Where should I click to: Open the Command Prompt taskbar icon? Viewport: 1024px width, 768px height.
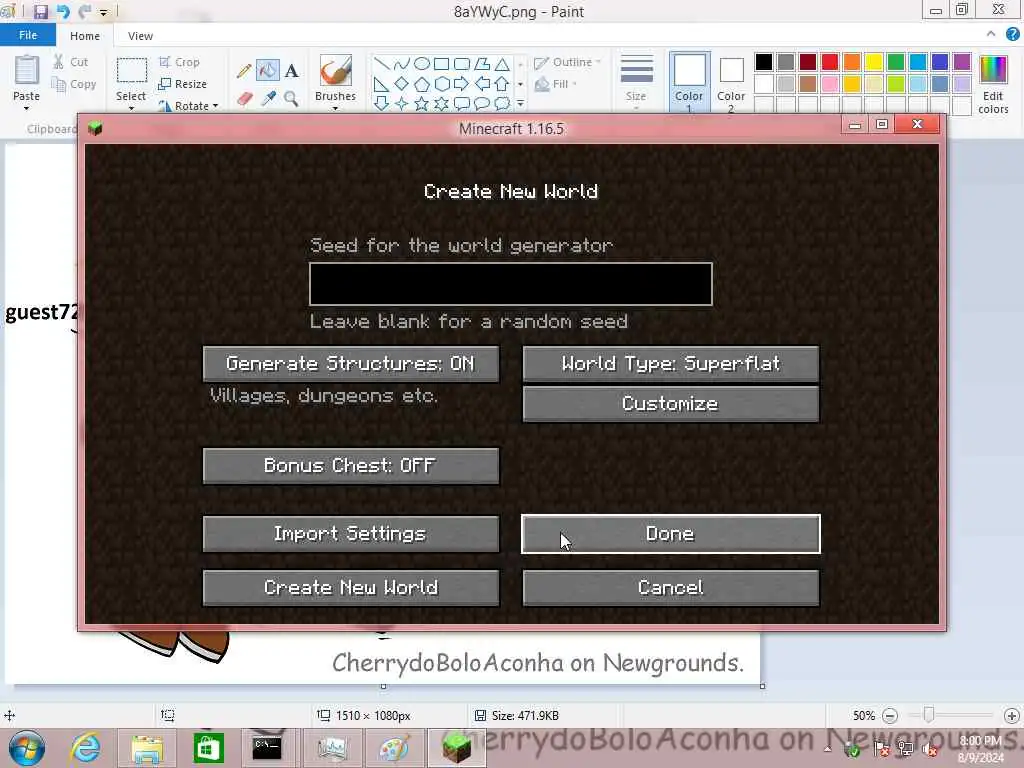pyautogui.click(x=268, y=748)
